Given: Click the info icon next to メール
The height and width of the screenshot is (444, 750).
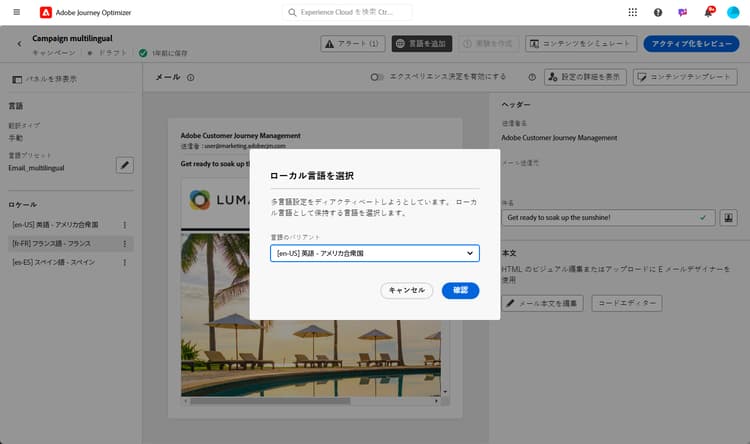Looking at the screenshot, I should point(191,78).
